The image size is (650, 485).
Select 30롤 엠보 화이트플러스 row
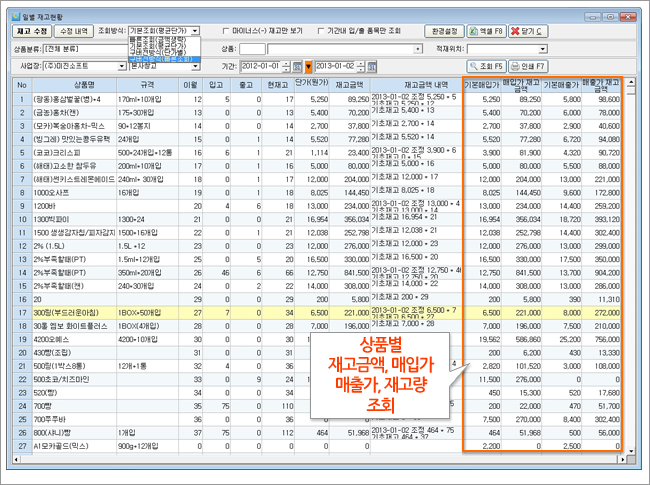(317, 326)
